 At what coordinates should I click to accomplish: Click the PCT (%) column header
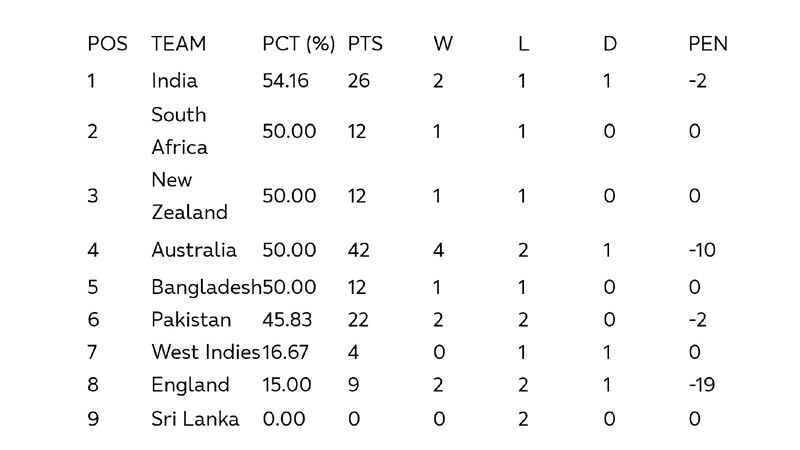point(298,44)
